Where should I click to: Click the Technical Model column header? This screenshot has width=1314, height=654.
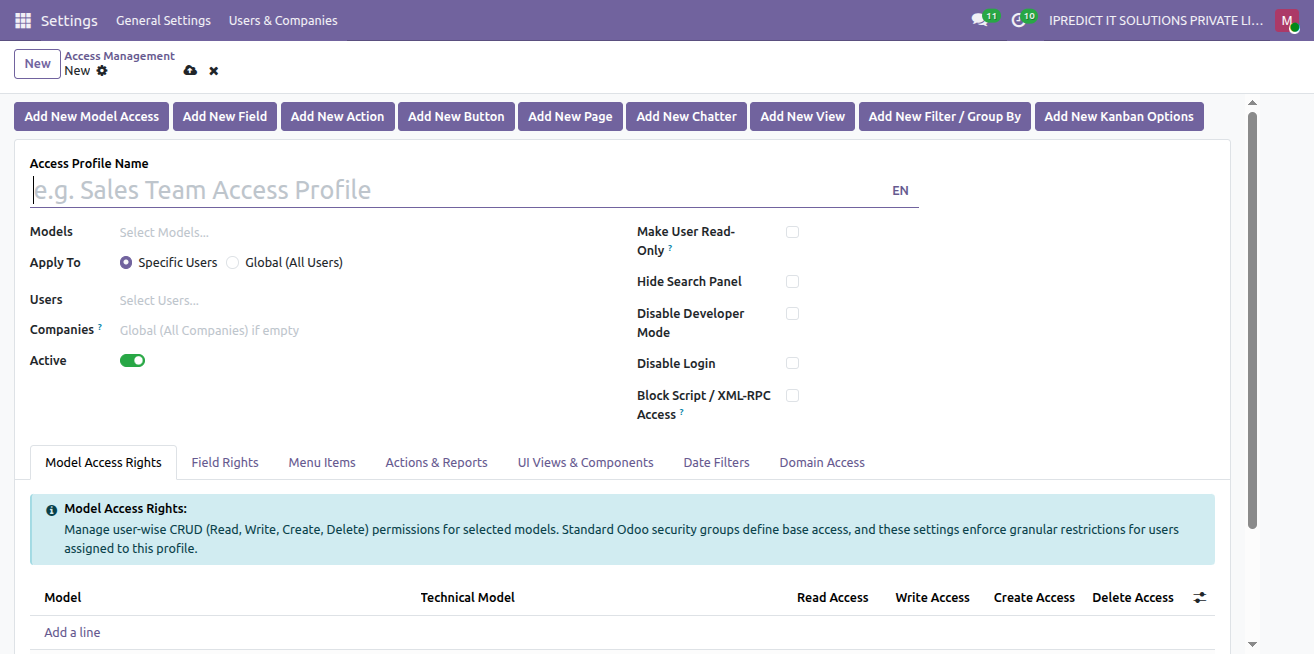coord(467,597)
